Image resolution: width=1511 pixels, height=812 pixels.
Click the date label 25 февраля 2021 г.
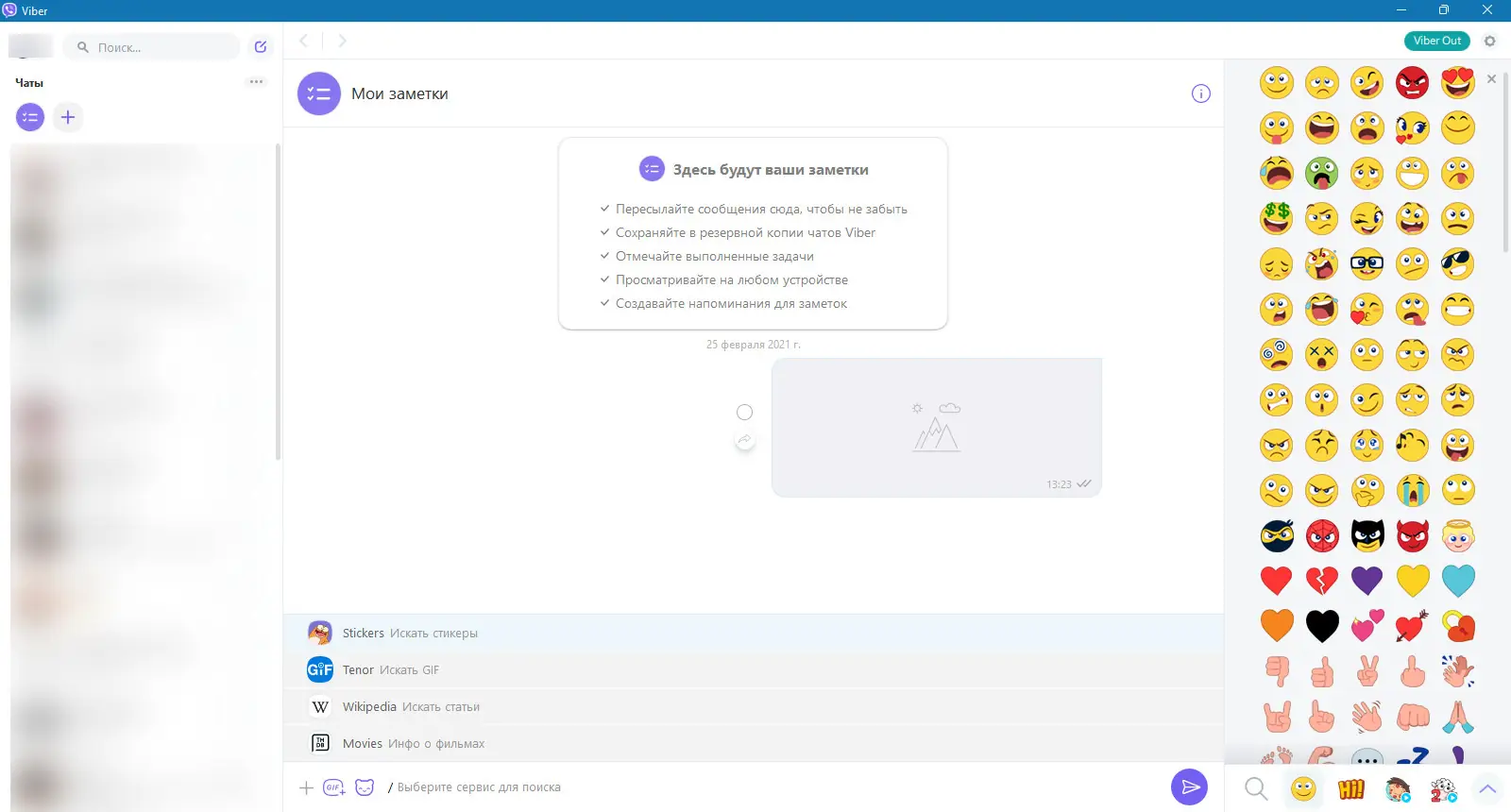pos(754,345)
